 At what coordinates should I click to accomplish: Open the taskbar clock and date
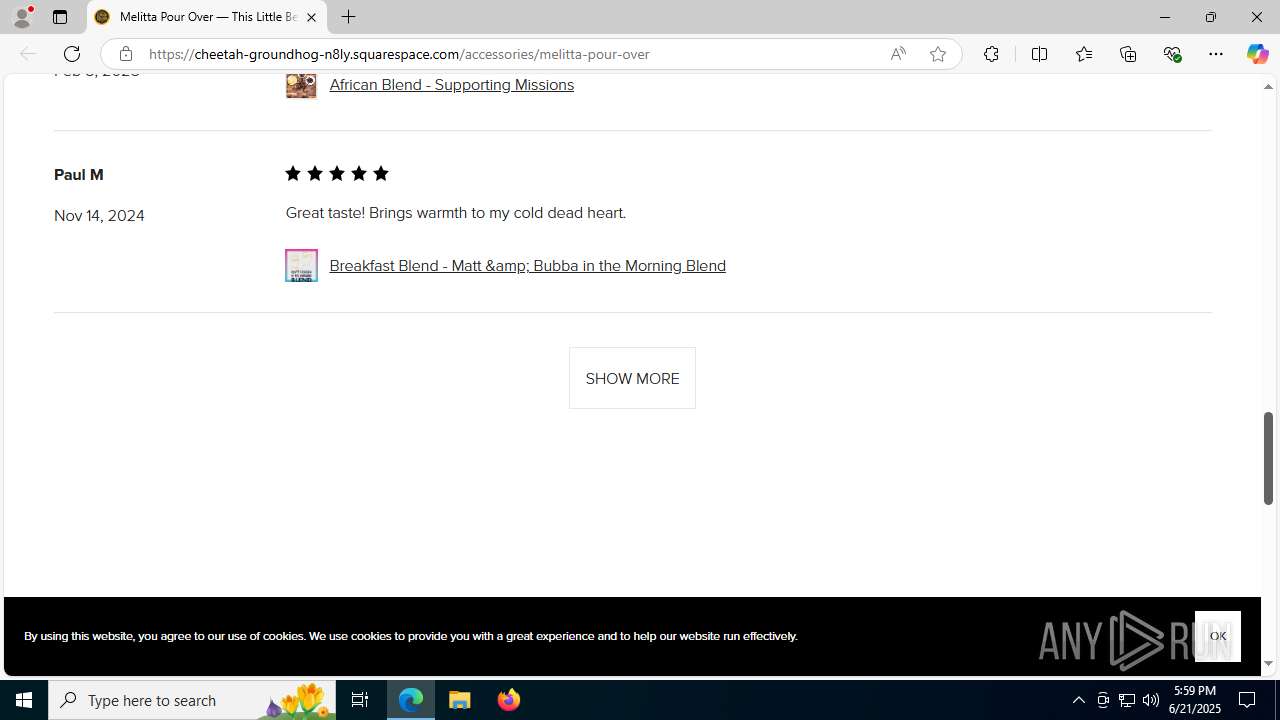(1193, 700)
